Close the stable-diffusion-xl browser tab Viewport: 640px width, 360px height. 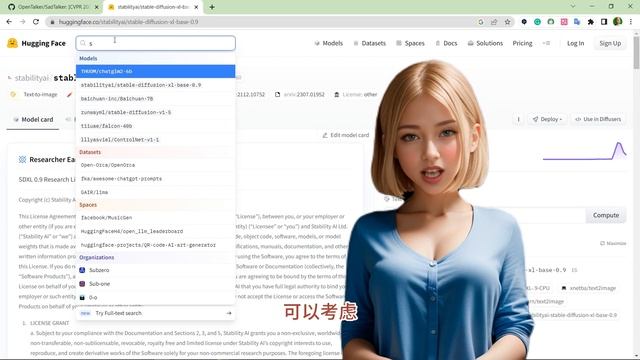pos(196,7)
